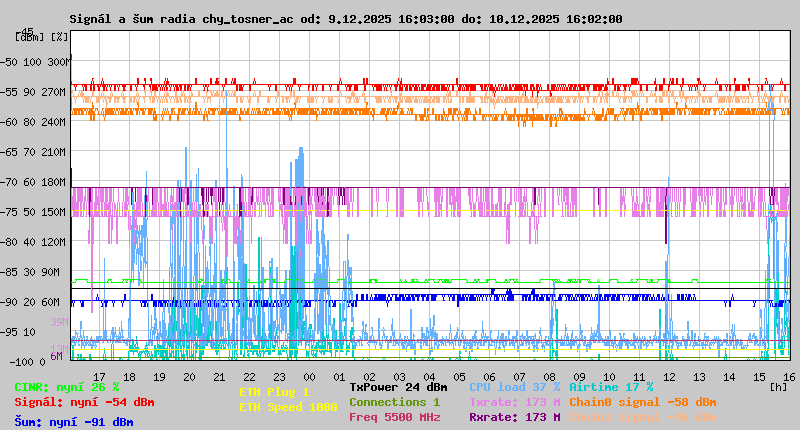
Task: Click the '[dBm] [%]' axis units label
Action: (x=41, y=37)
